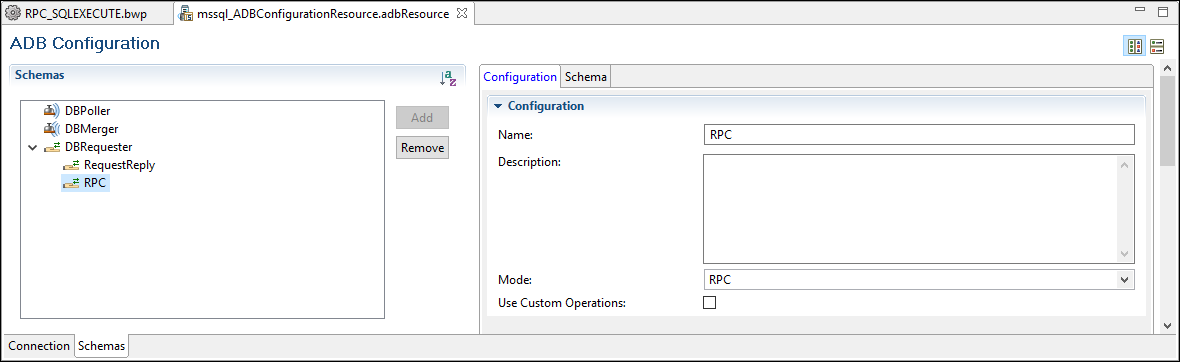
Task: Enable the Use Custom Operations checkbox
Action: click(x=709, y=303)
